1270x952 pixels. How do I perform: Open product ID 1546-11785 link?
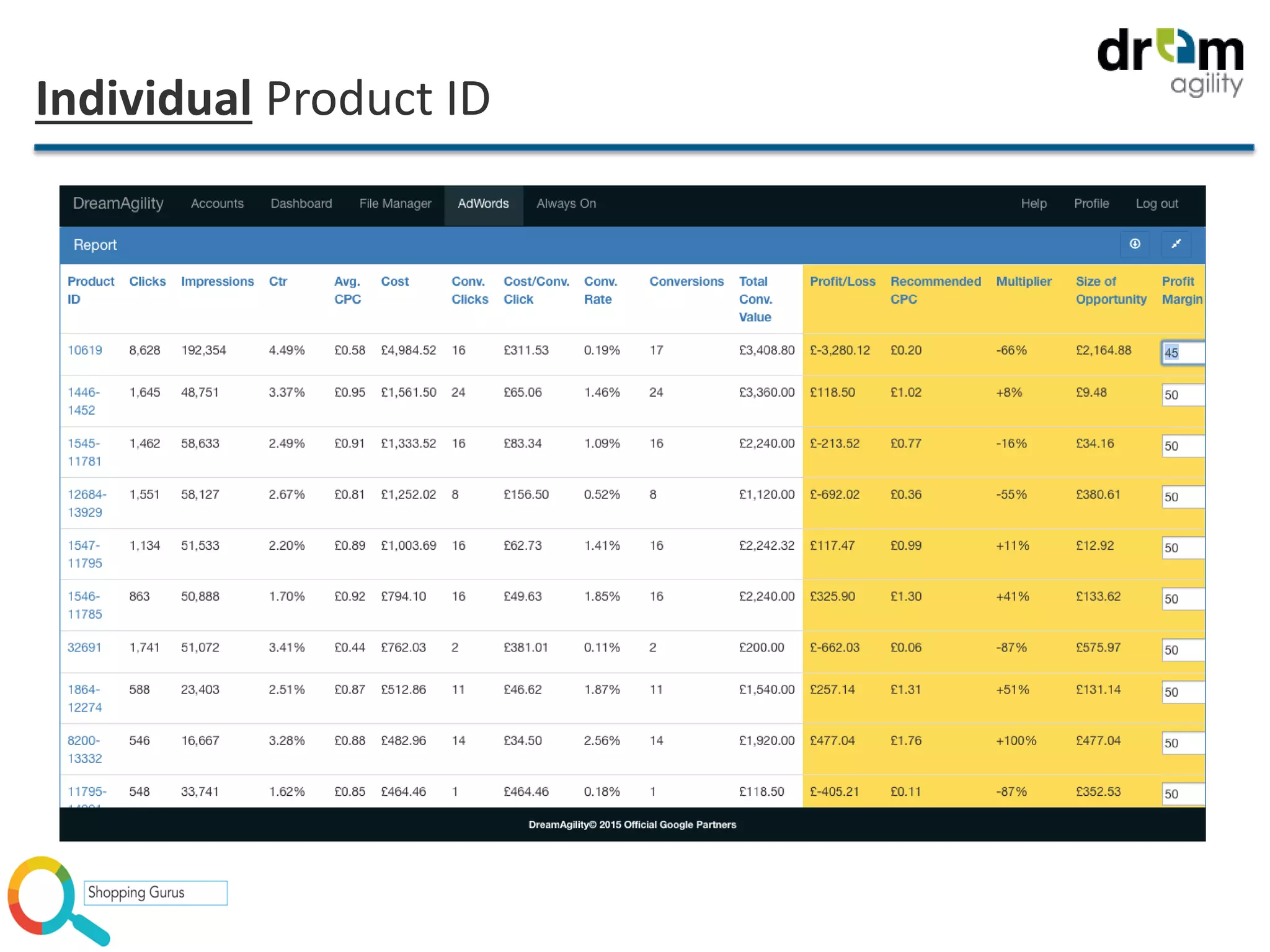(85, 605)
